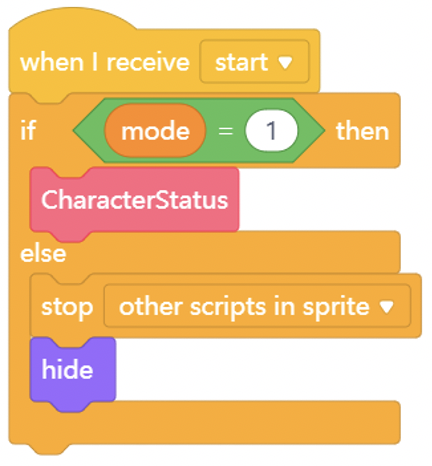Click the 'then' label of the if block

363,131
